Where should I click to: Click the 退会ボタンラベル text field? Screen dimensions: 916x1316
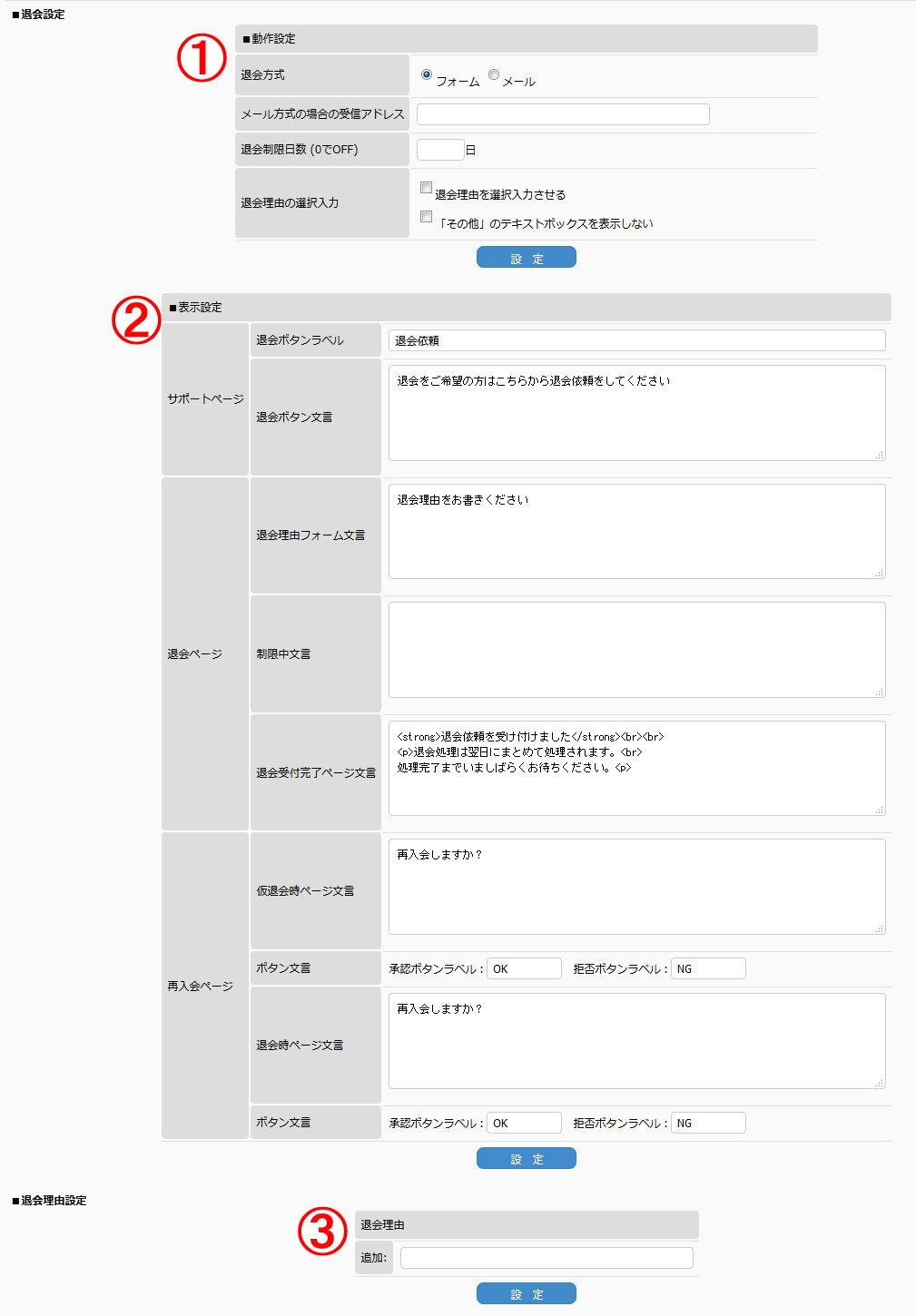636,340
